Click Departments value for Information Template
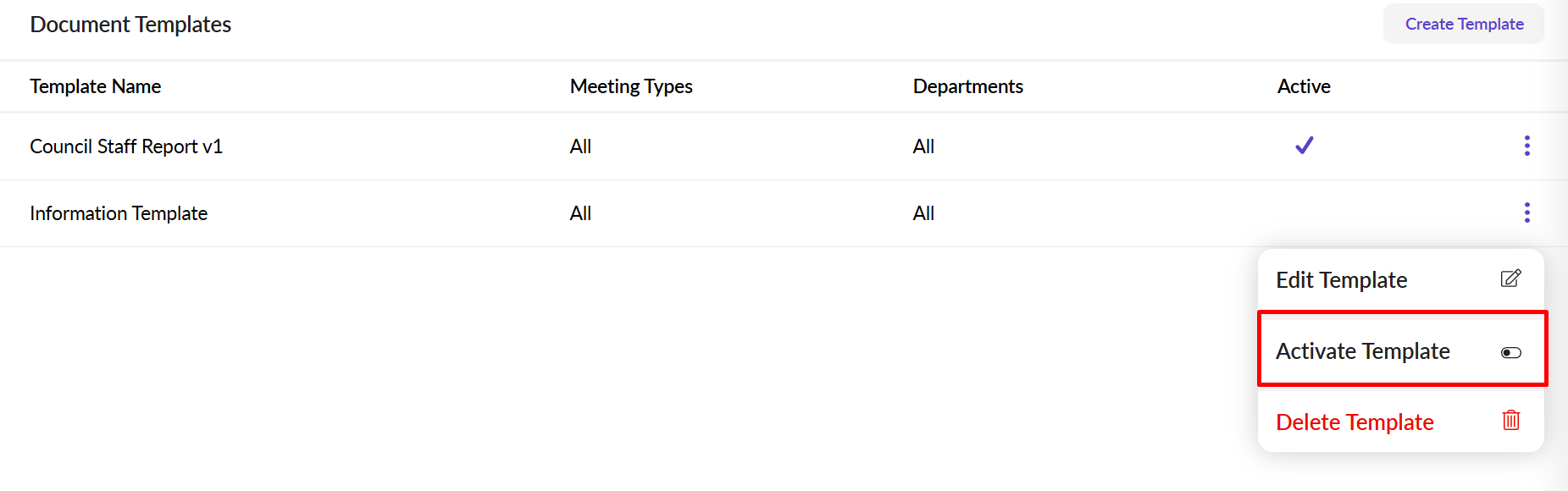Screen dimensions: 1568x491 923,213
